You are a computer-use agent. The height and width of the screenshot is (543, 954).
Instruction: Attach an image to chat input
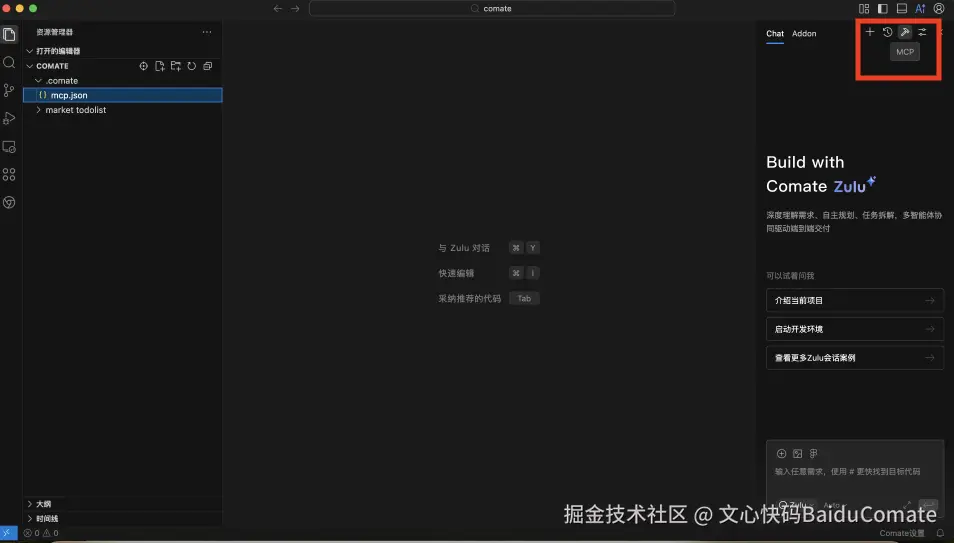pos(798,454)
